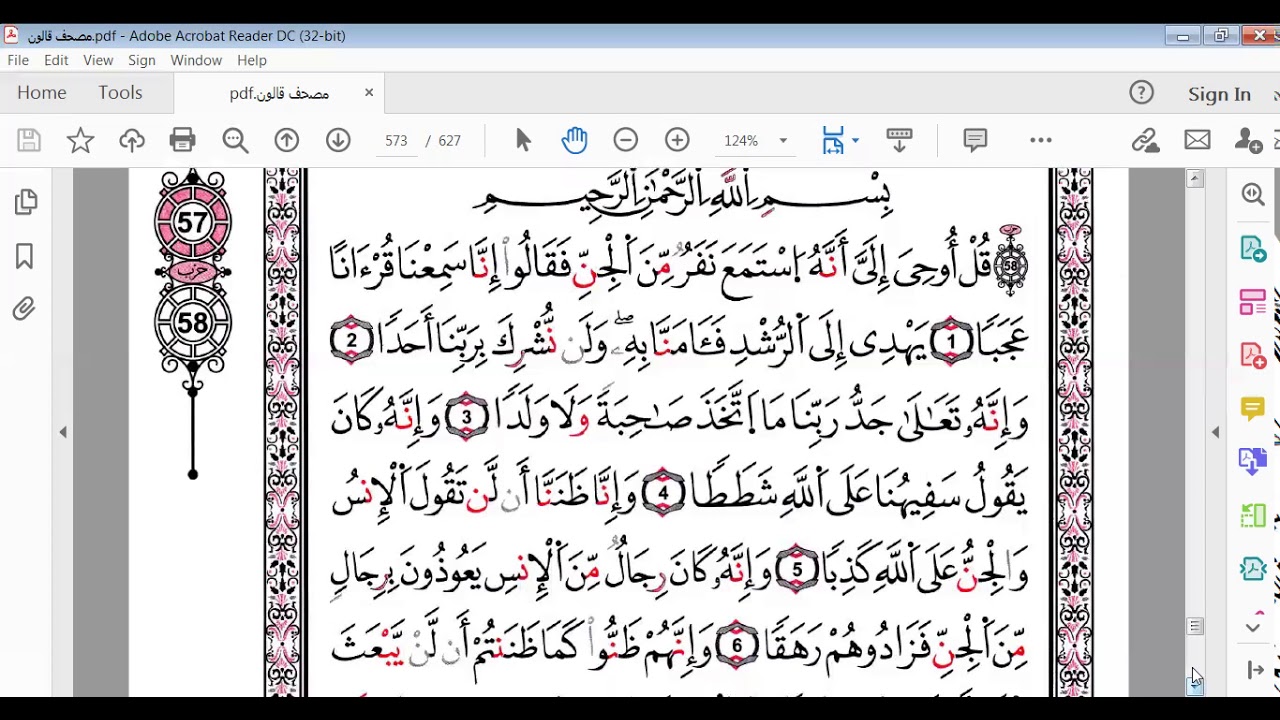Image resolution: width=1280 pixels, height=720 pixels.
Task: Select the arrow selection tool
Action: [523, 141]
